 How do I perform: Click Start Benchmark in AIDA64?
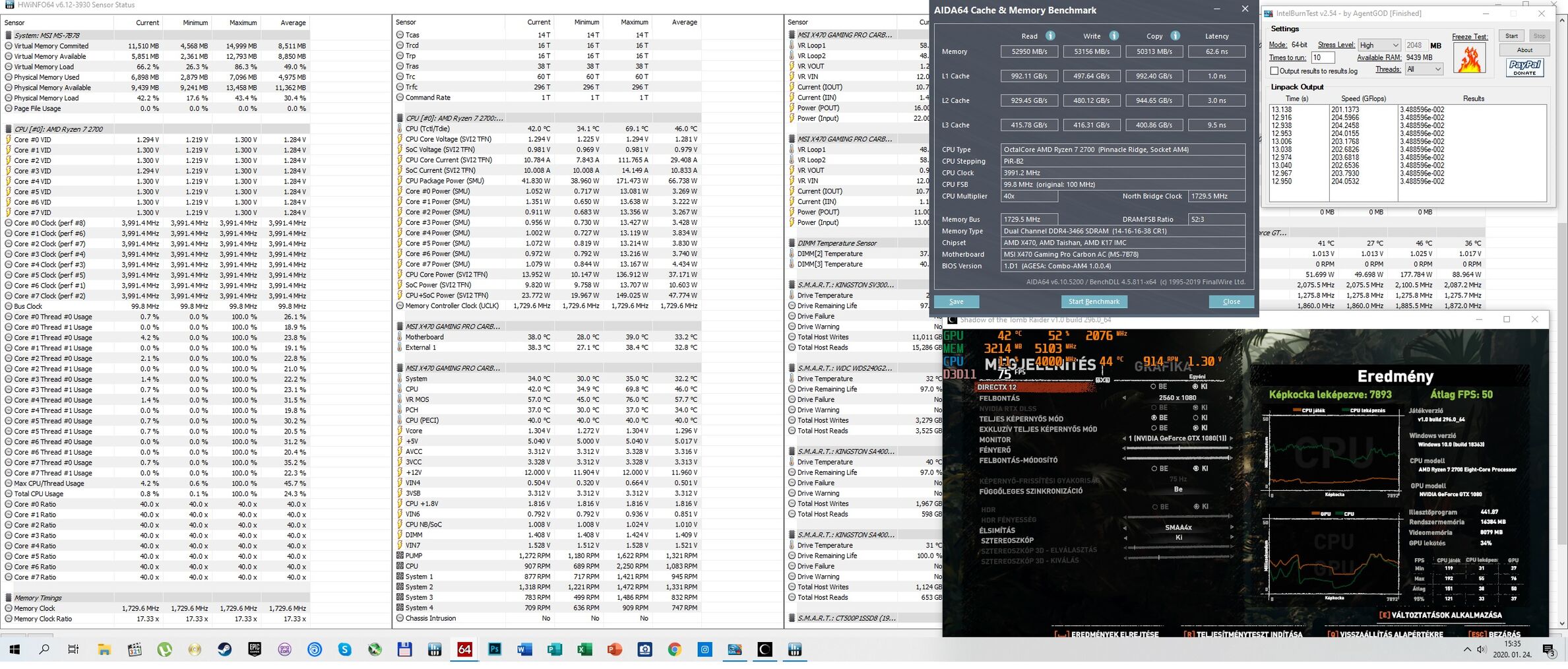1094,302
